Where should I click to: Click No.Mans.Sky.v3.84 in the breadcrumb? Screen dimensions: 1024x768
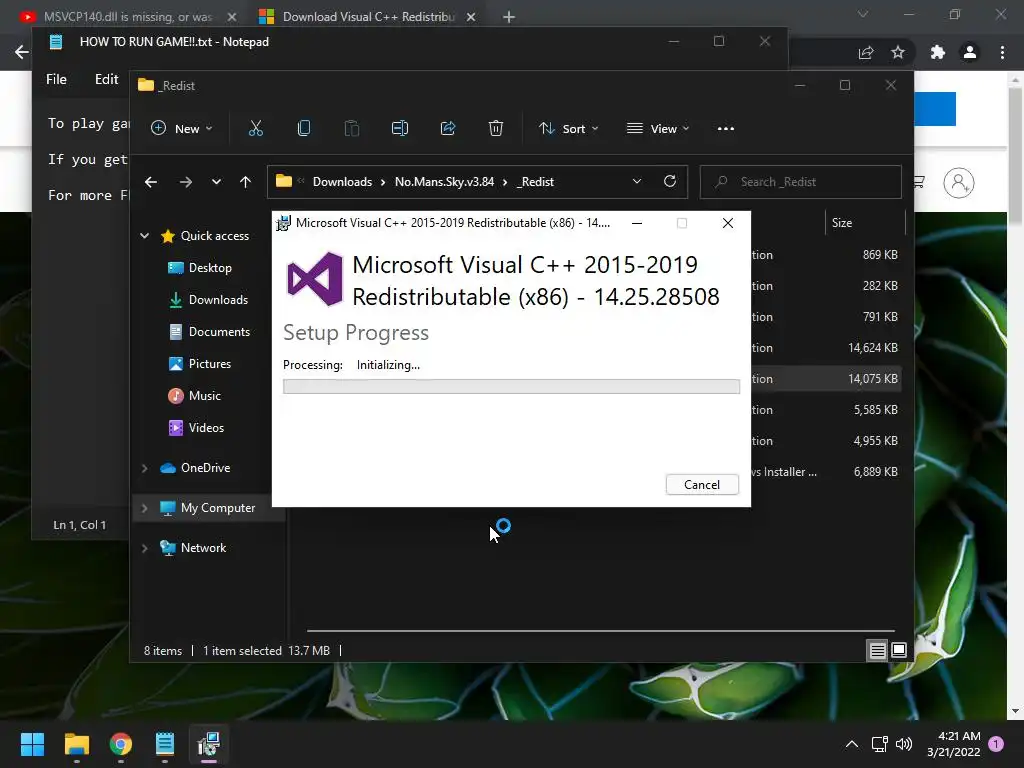click(444, 182)
